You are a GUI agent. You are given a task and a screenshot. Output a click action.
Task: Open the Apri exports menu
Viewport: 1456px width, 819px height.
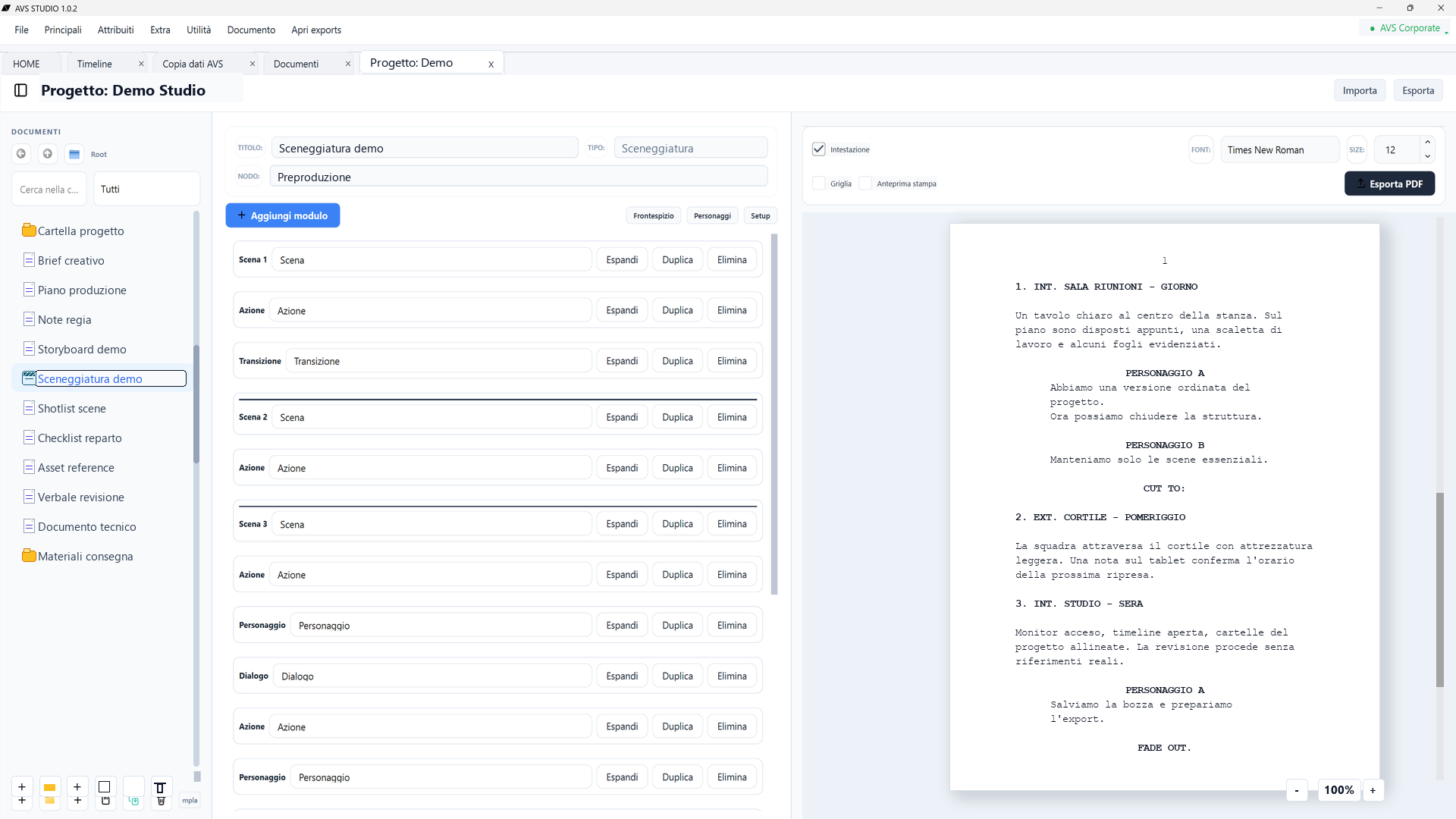316,30
